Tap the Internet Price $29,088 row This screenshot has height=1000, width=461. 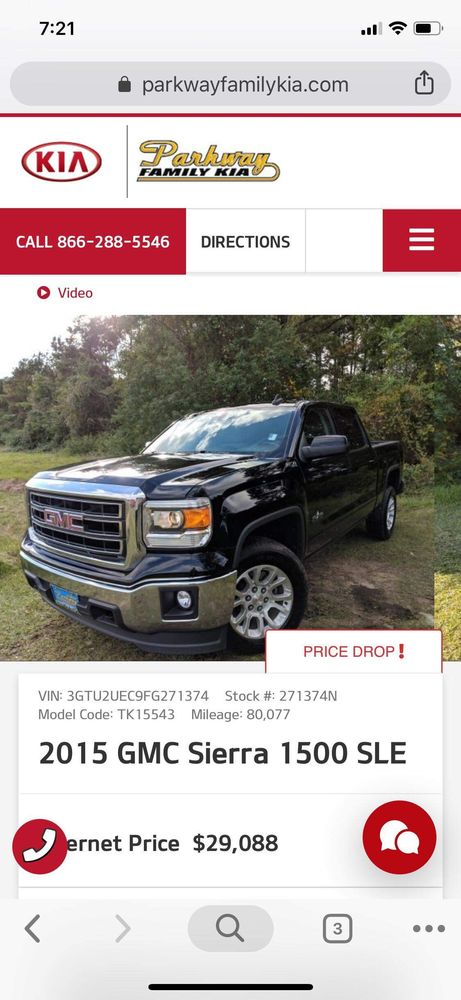(x=230, y=842)
